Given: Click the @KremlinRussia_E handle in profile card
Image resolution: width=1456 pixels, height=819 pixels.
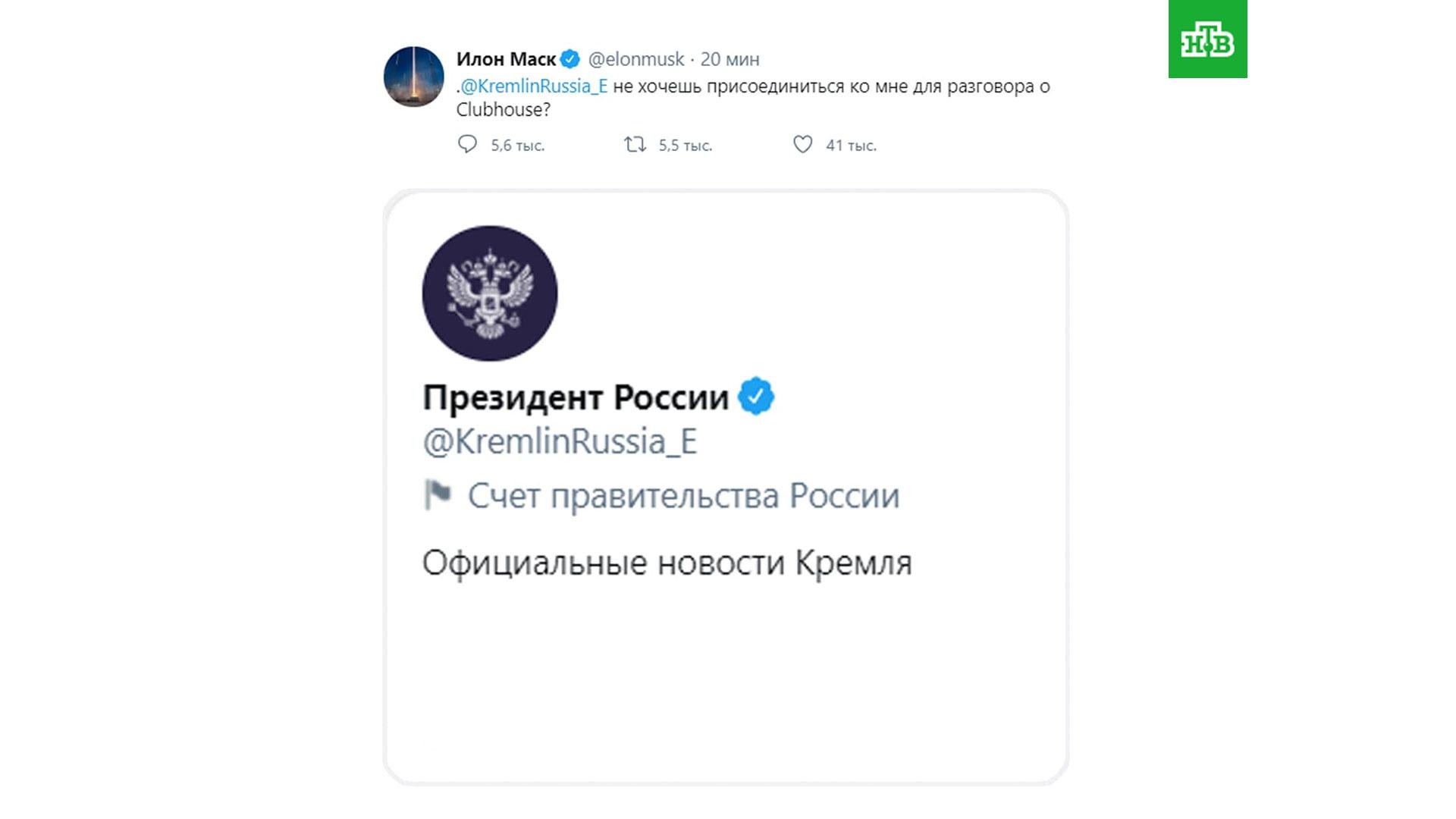Looking at the screenshot, I should click(560, 441).
